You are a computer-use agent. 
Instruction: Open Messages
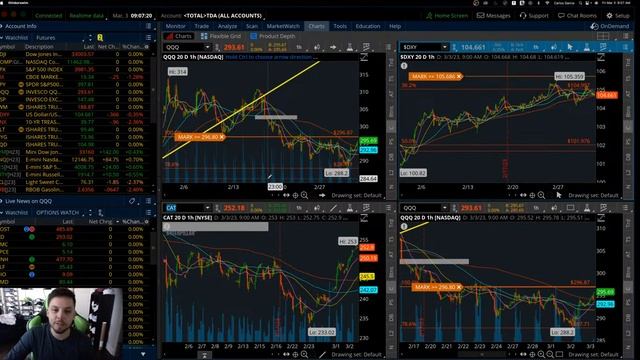493,16
